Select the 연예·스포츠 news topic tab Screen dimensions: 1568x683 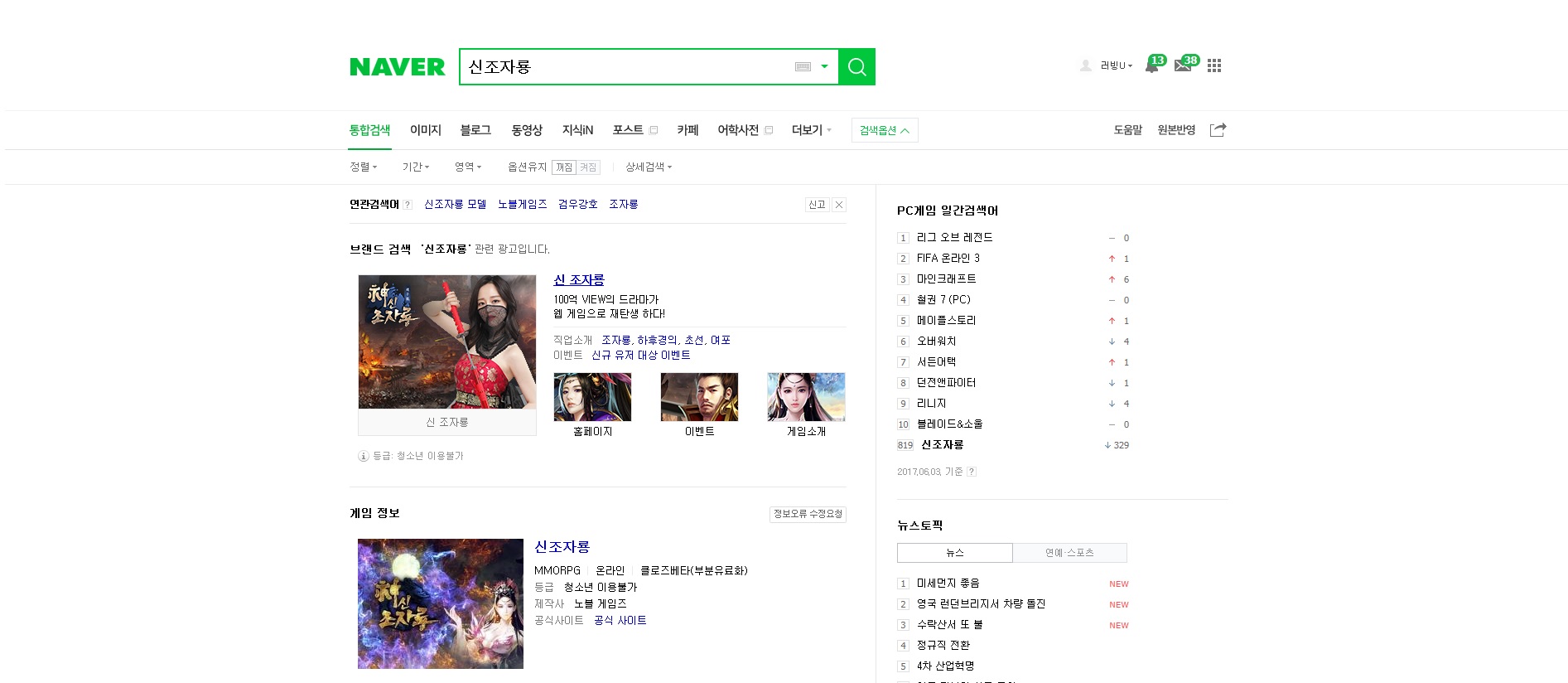pyautogui.click(x=1069, y=553)
